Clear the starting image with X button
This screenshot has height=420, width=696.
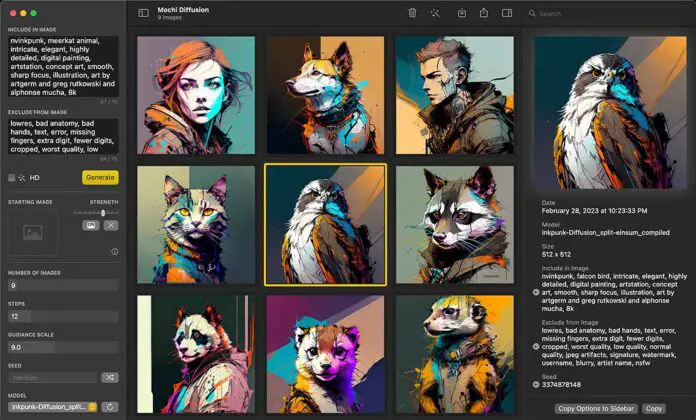point(110,226)
